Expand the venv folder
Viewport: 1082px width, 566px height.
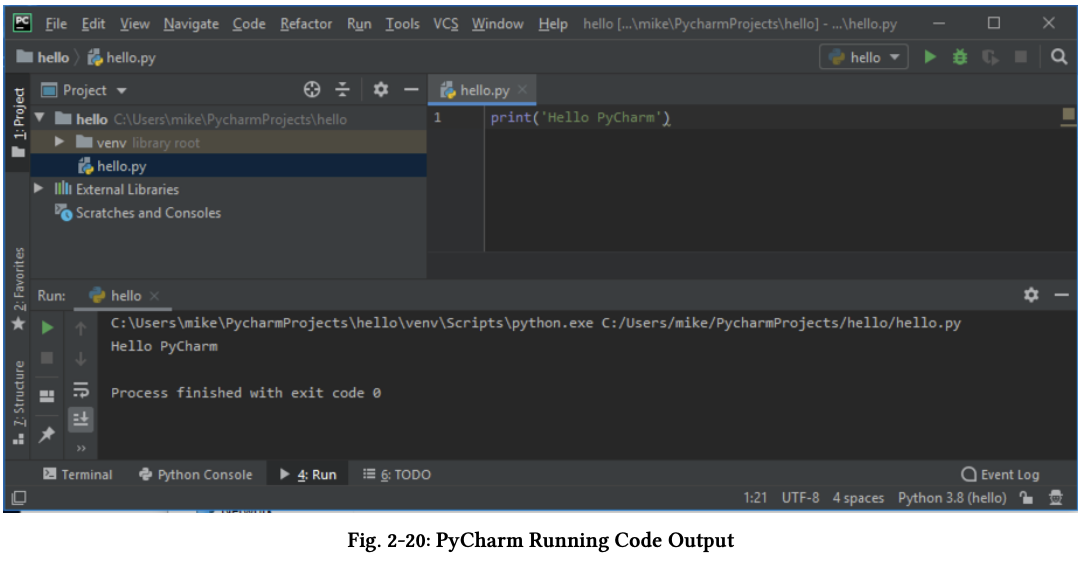point(59,142)
